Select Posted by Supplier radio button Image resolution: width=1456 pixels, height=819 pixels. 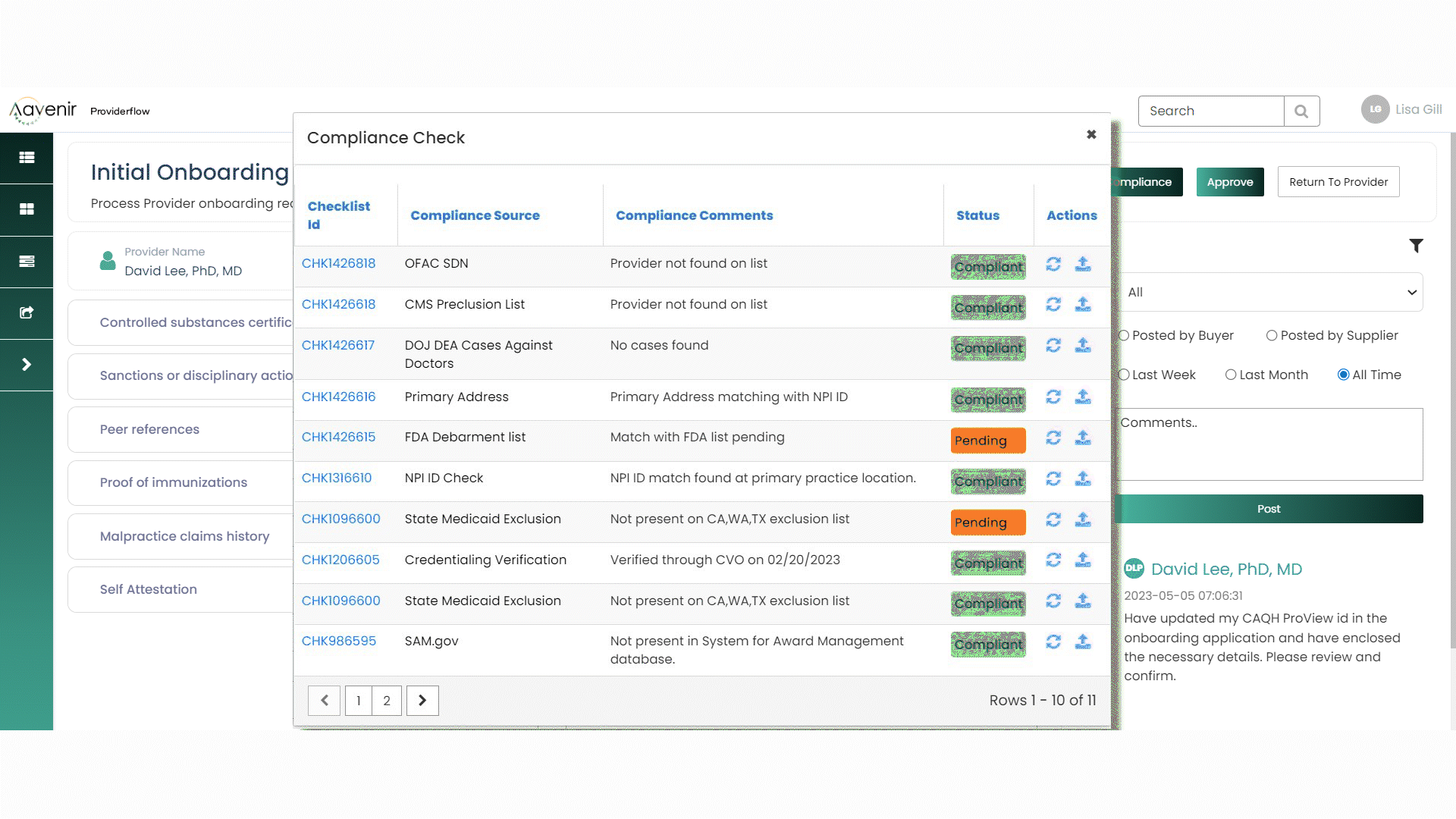tap(1272, 335)
